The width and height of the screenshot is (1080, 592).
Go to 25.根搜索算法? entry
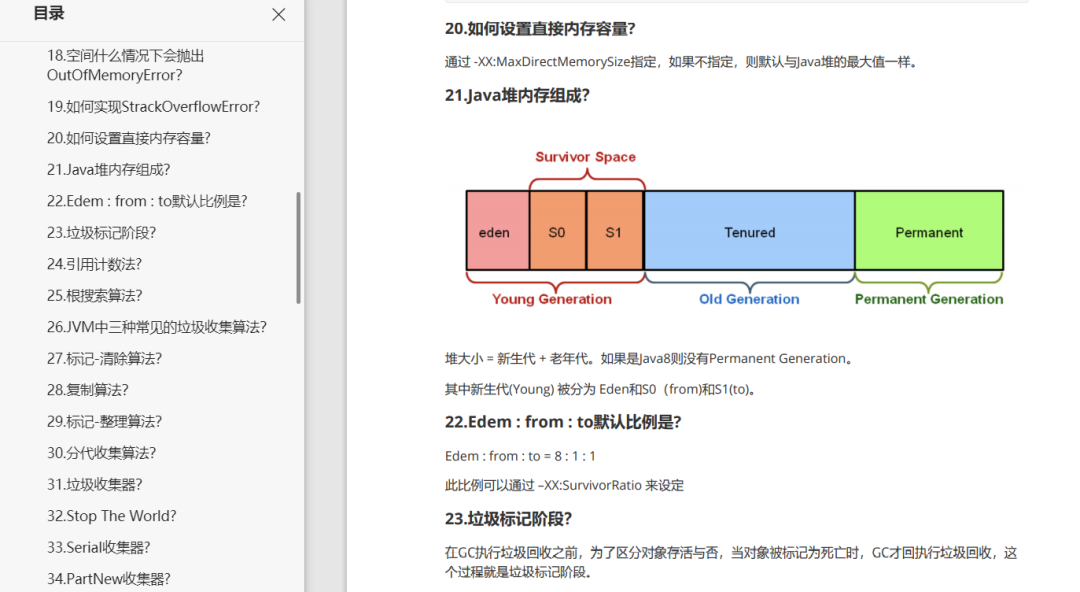(x=94, y=296)
